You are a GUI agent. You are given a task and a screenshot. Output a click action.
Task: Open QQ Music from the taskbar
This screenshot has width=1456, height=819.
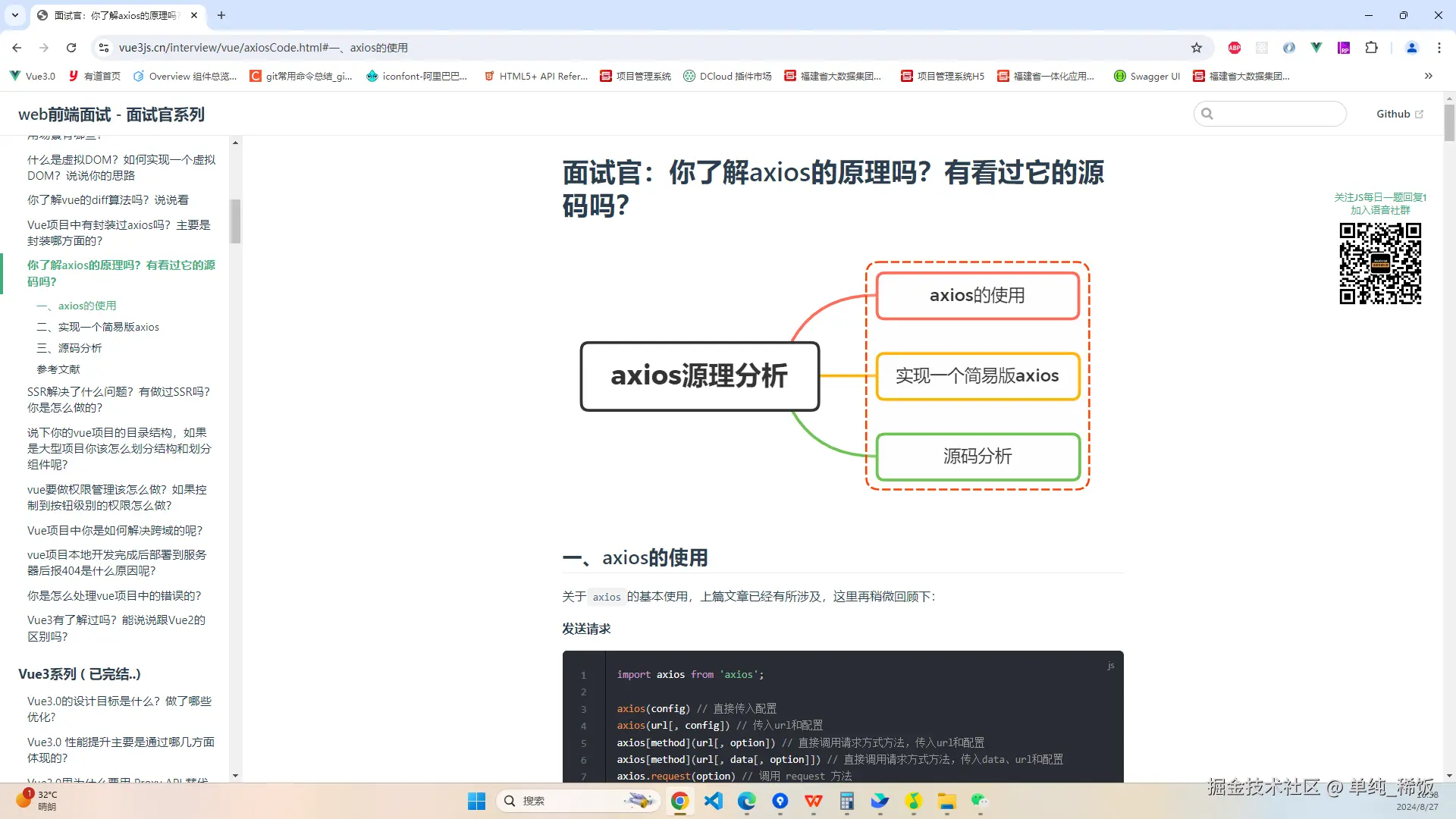coord(914,801)
